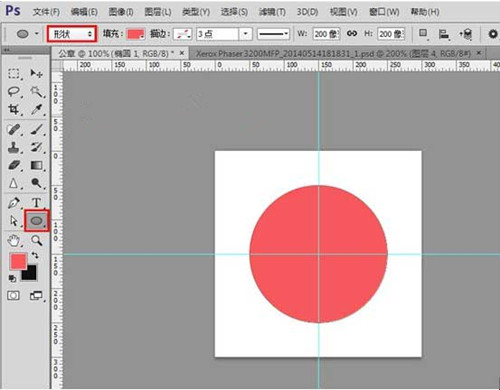
Task: Reset default foreground and background colors
Action: coord(12,278)
